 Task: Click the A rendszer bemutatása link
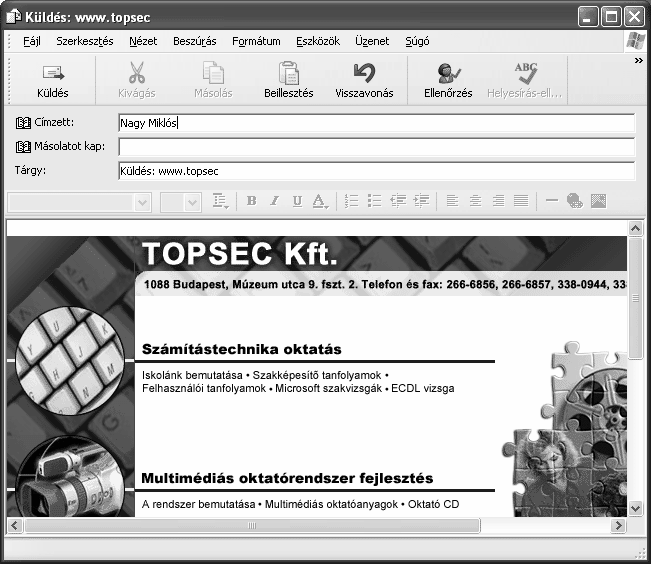click(198, 504)
